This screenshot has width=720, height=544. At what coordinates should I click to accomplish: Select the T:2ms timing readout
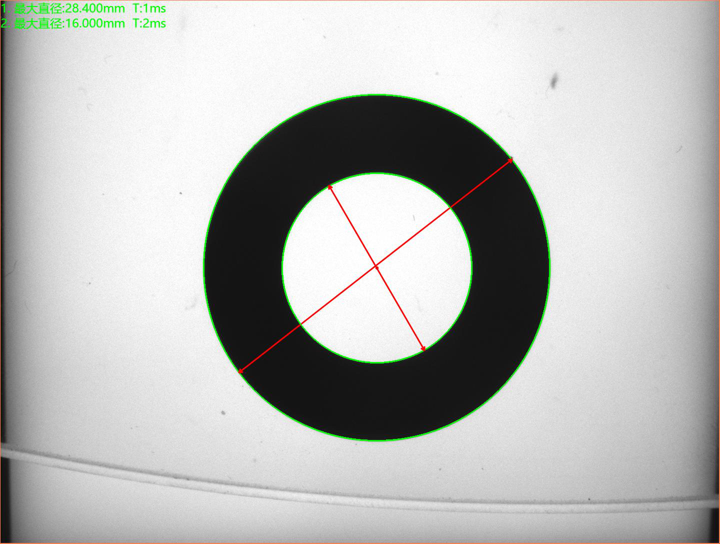[x=149, y=21]
